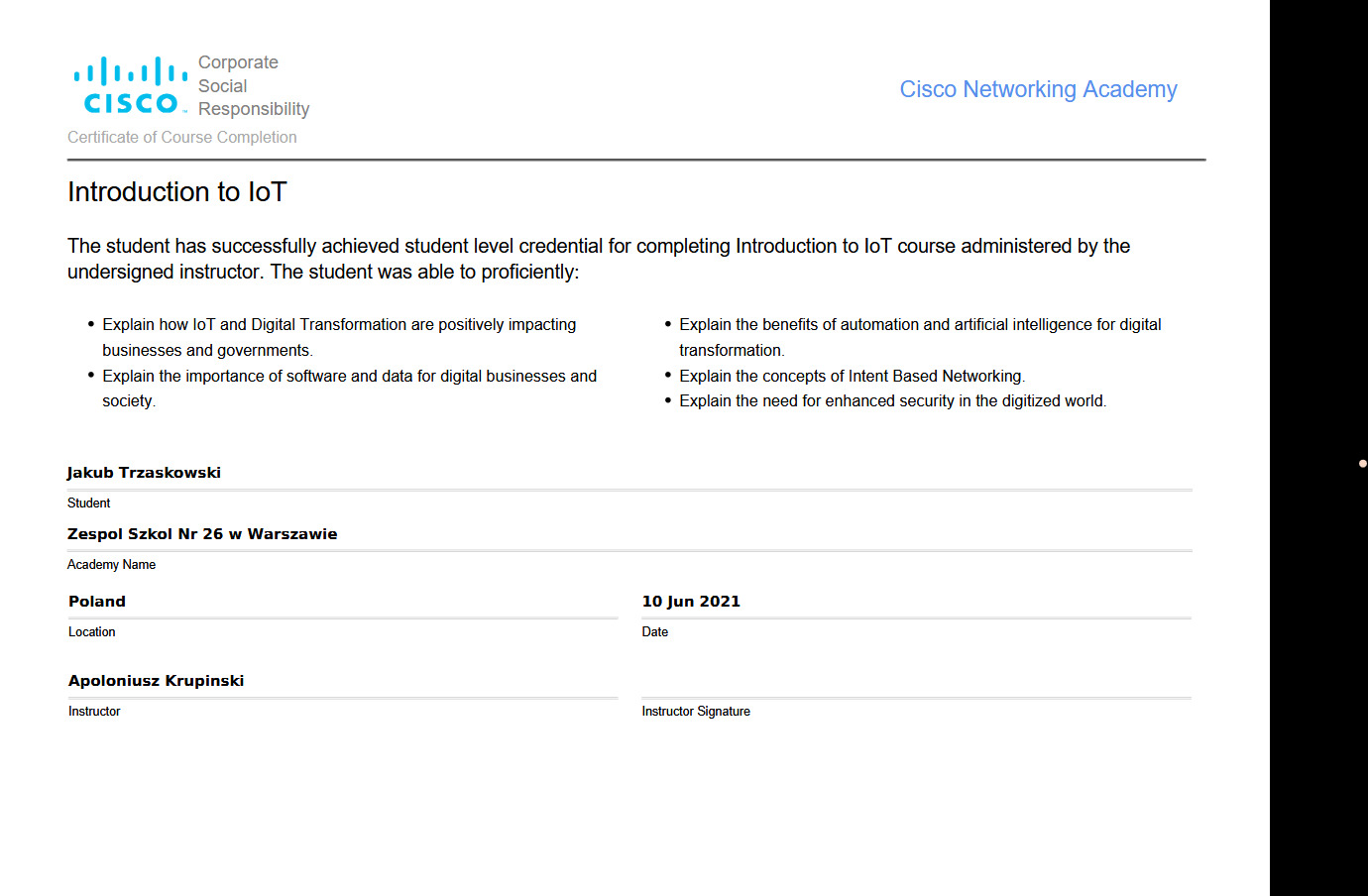The image size is (1368, 896).
Task: Click the Location label
Action: (91, 631)
